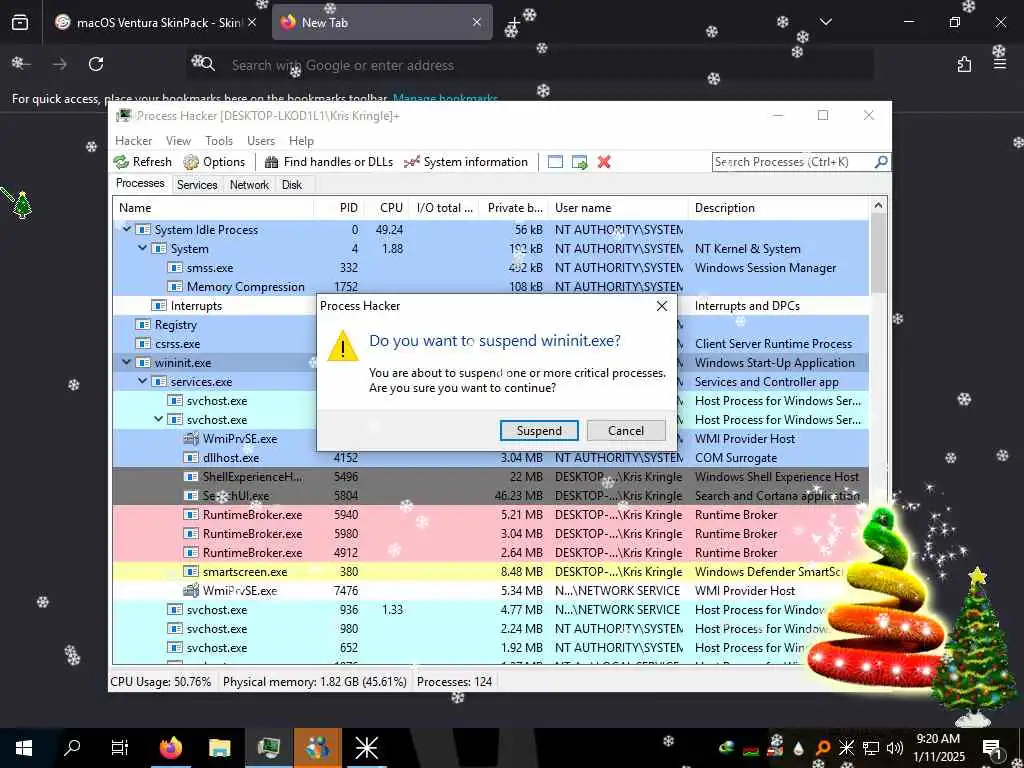The height and width of the screenshot is (768, 1024).
Task: Open Find handles or DLLs
Action: click(329, 162)
